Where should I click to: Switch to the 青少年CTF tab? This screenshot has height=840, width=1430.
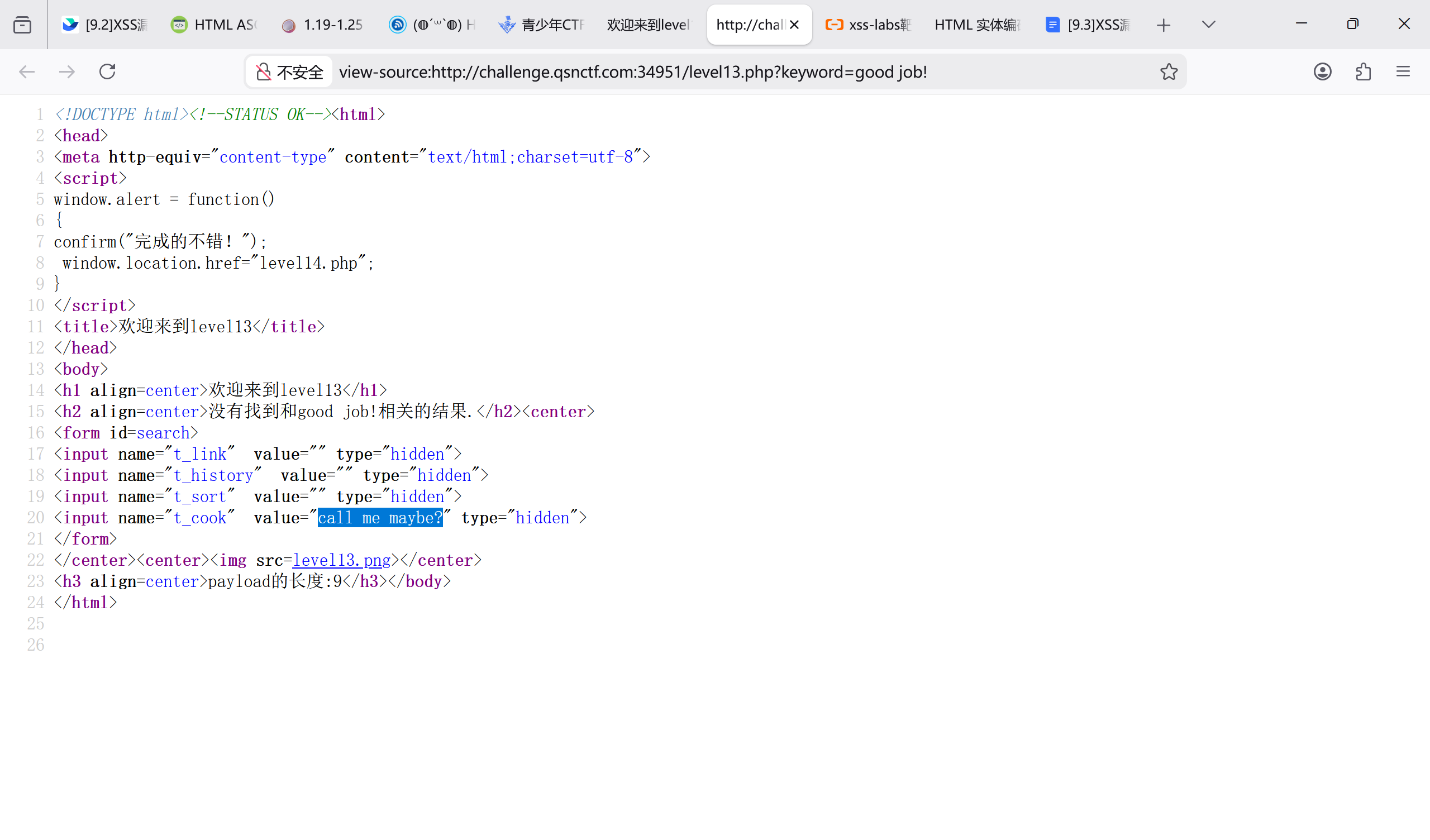tap(541, 25)
